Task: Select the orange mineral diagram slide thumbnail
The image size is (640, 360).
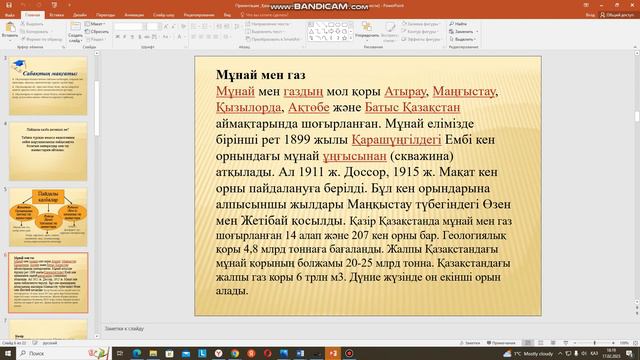Action: [x=48, y=217]
